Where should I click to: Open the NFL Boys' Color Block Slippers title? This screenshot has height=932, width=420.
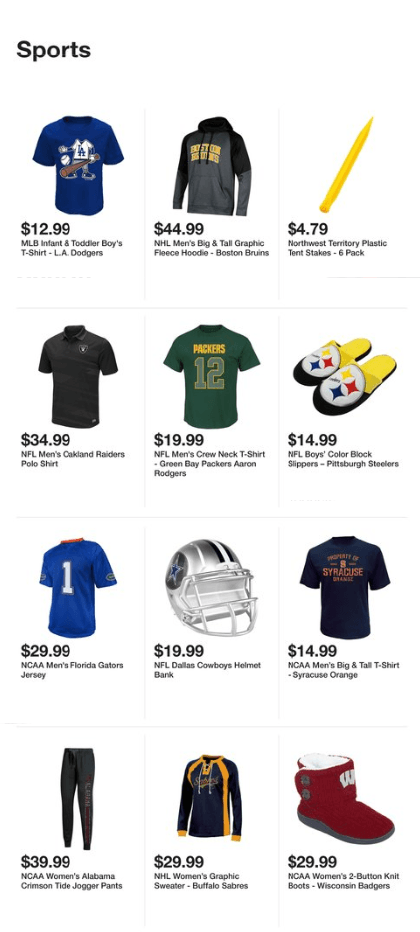343,459
